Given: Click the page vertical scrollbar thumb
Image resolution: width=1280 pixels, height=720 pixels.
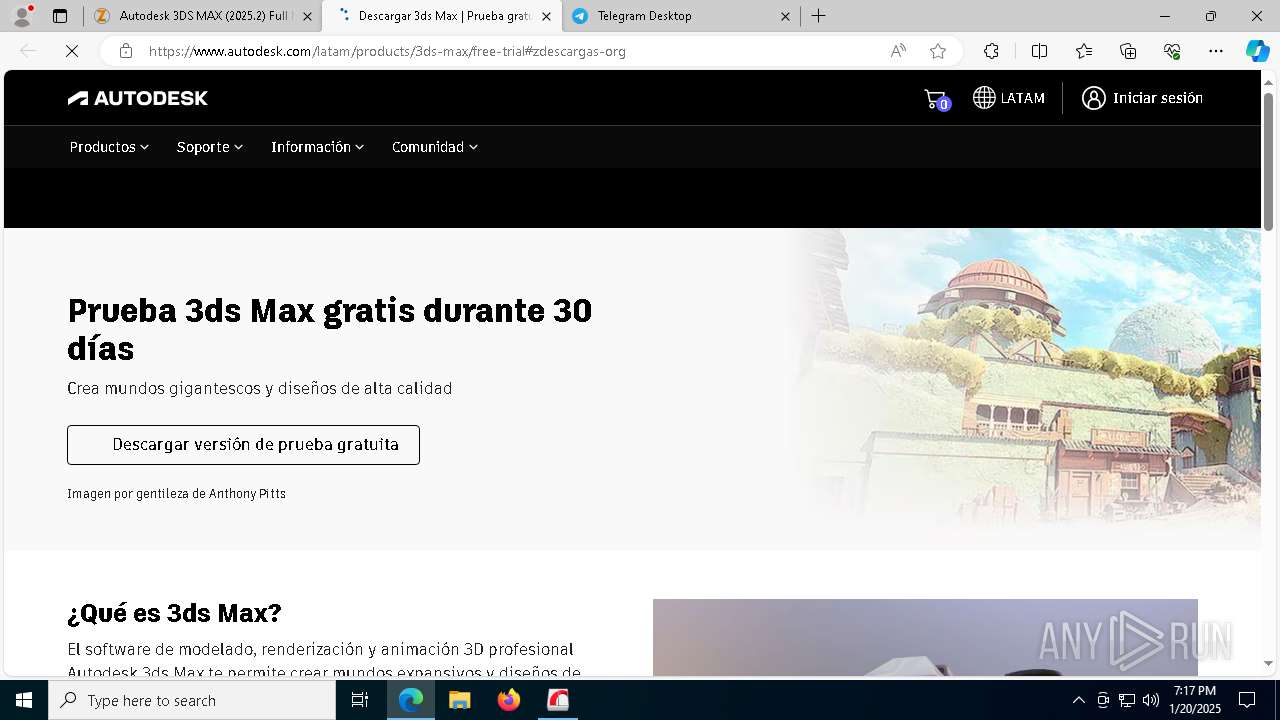Looking at the screenshot, I should click(1268, 162).
